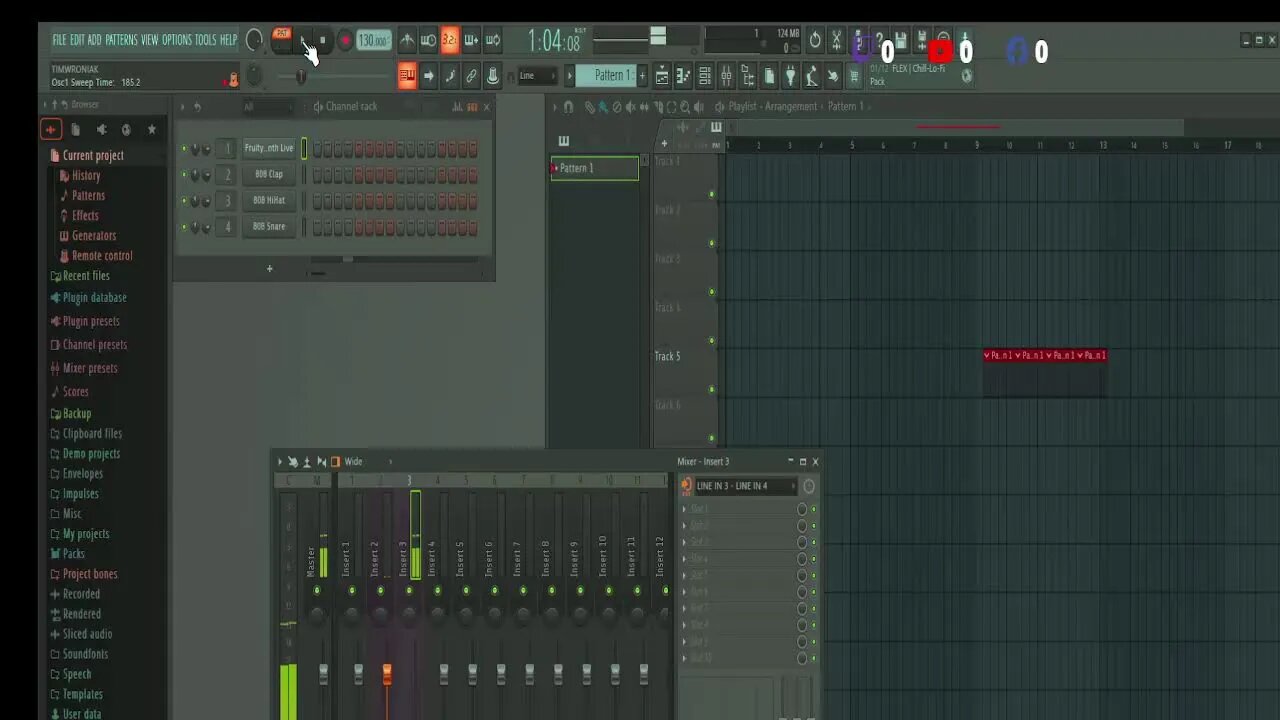Click the time display 1:04:08
Screen dimensions: 1280x720
pos(554,41)
